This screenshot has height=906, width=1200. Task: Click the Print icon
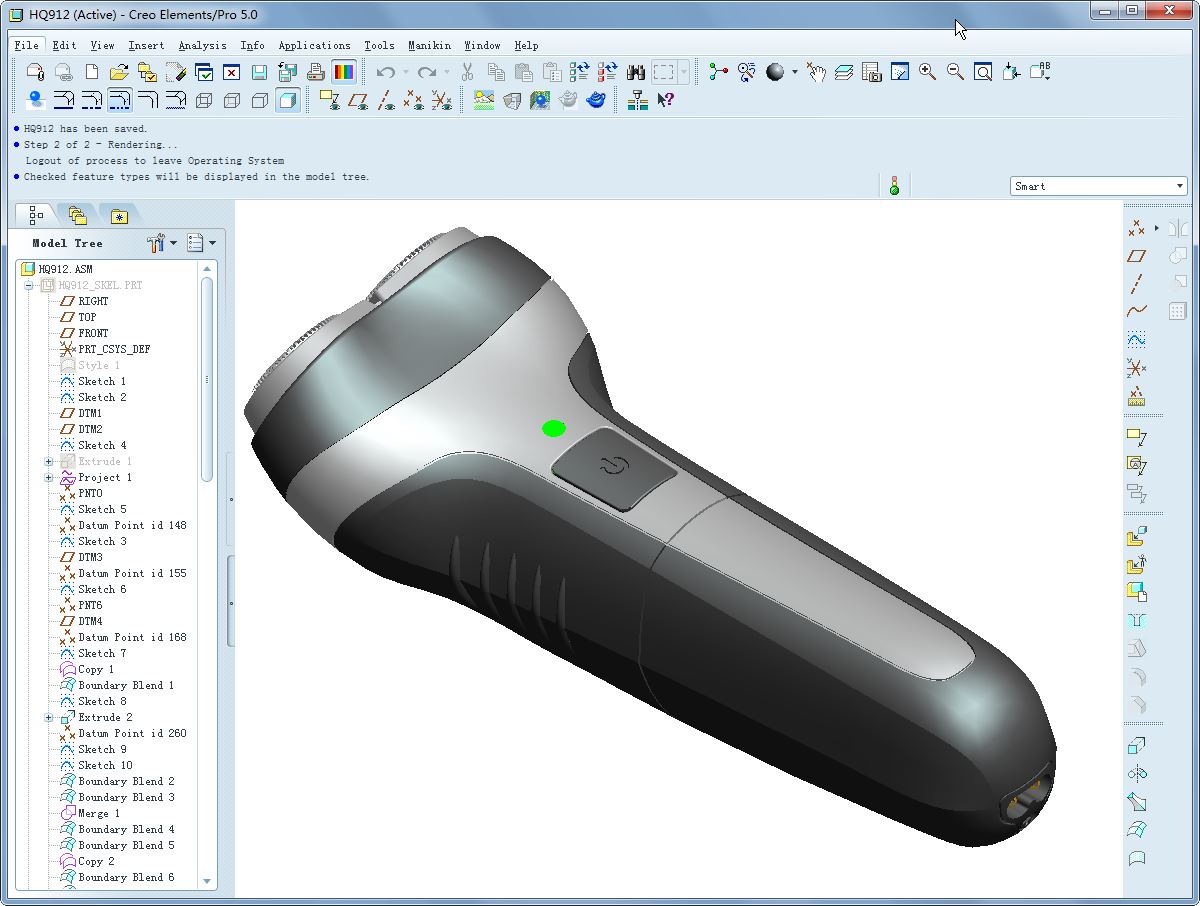(x=316, y=72)
